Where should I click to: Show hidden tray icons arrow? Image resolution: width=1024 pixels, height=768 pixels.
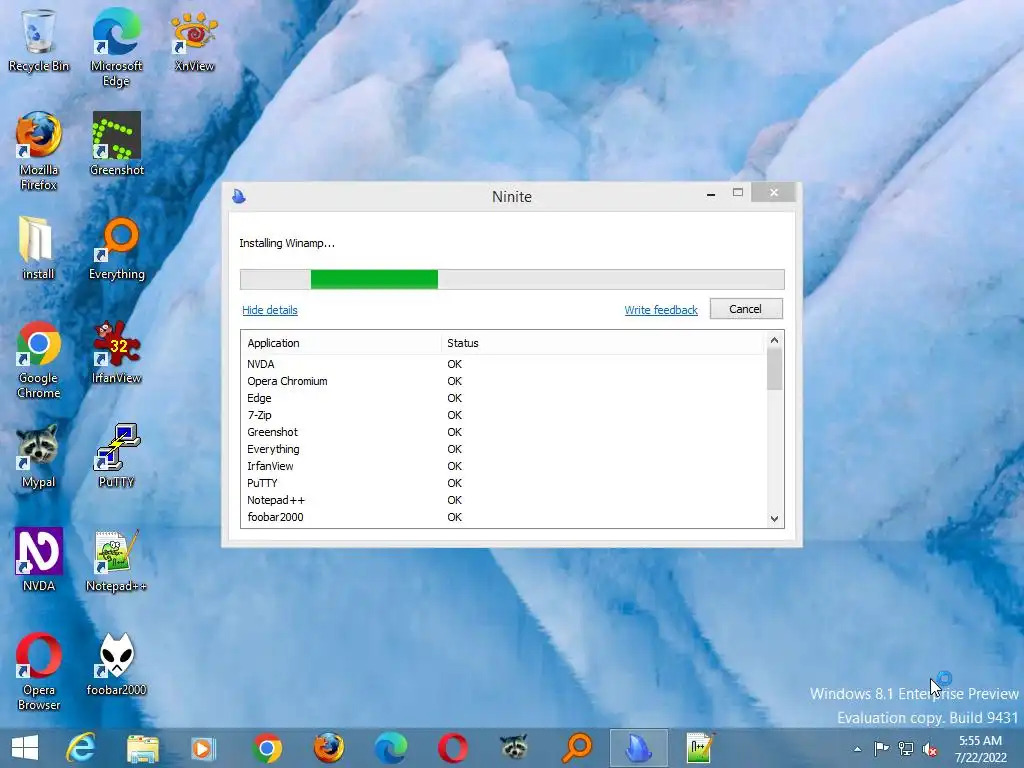pos(857,749)
